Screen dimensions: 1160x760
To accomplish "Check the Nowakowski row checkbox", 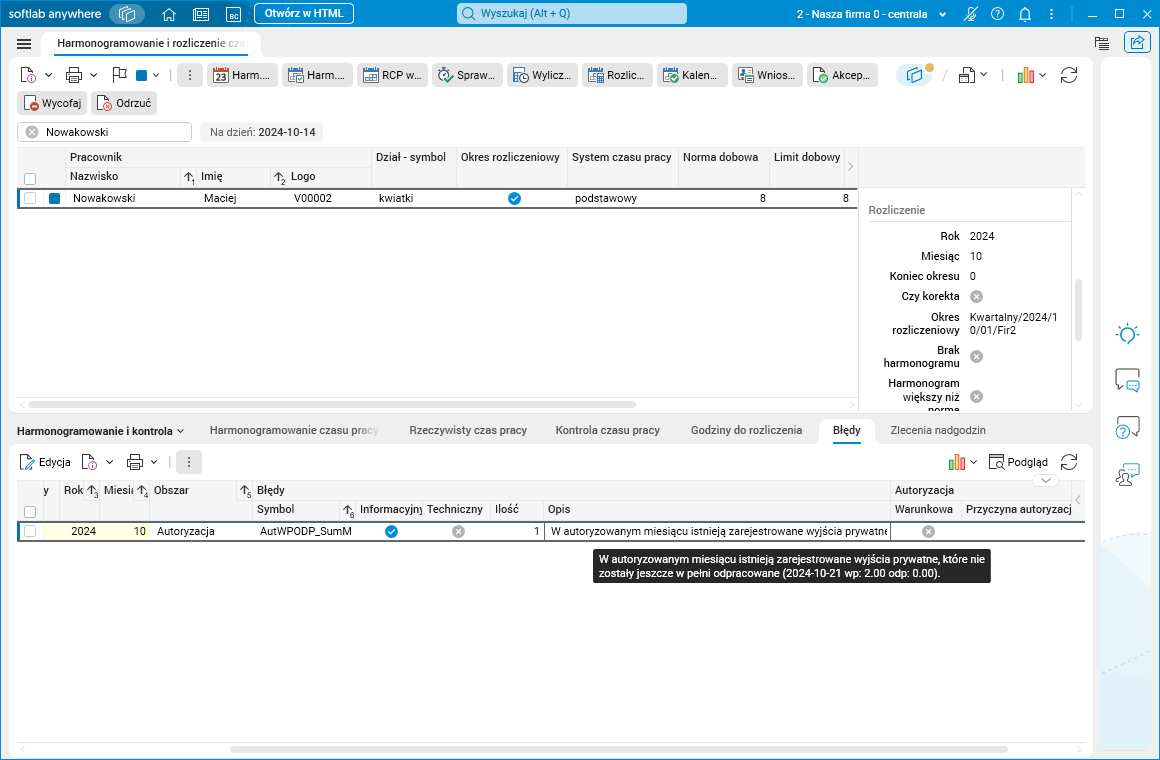I will click(30, 198).
